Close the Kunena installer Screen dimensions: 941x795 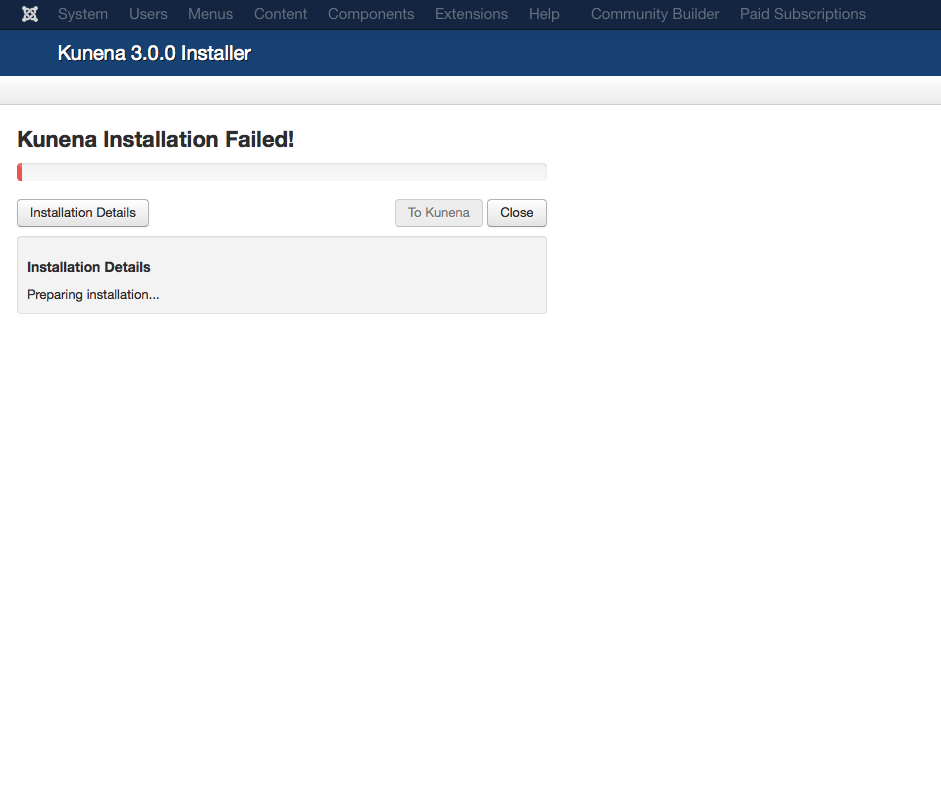pos(517,213)
